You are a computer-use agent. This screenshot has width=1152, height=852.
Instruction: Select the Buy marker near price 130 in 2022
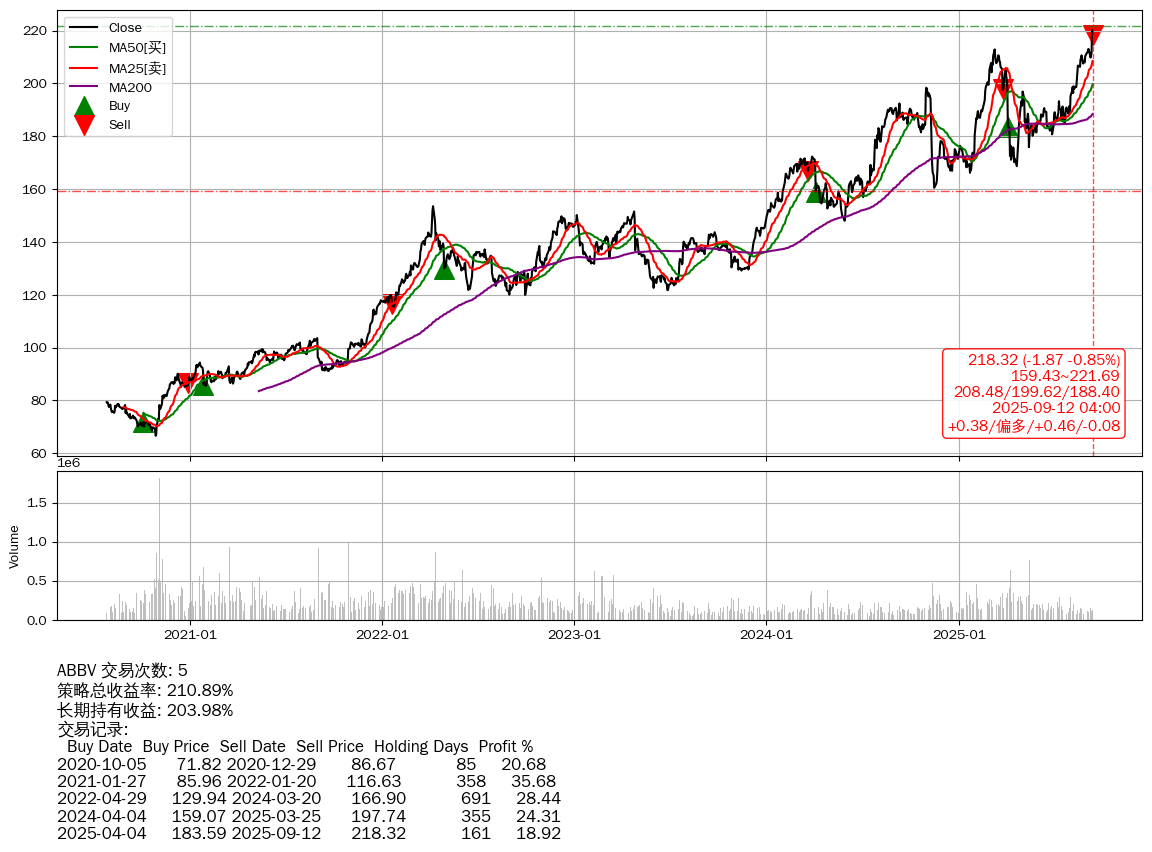445,269
